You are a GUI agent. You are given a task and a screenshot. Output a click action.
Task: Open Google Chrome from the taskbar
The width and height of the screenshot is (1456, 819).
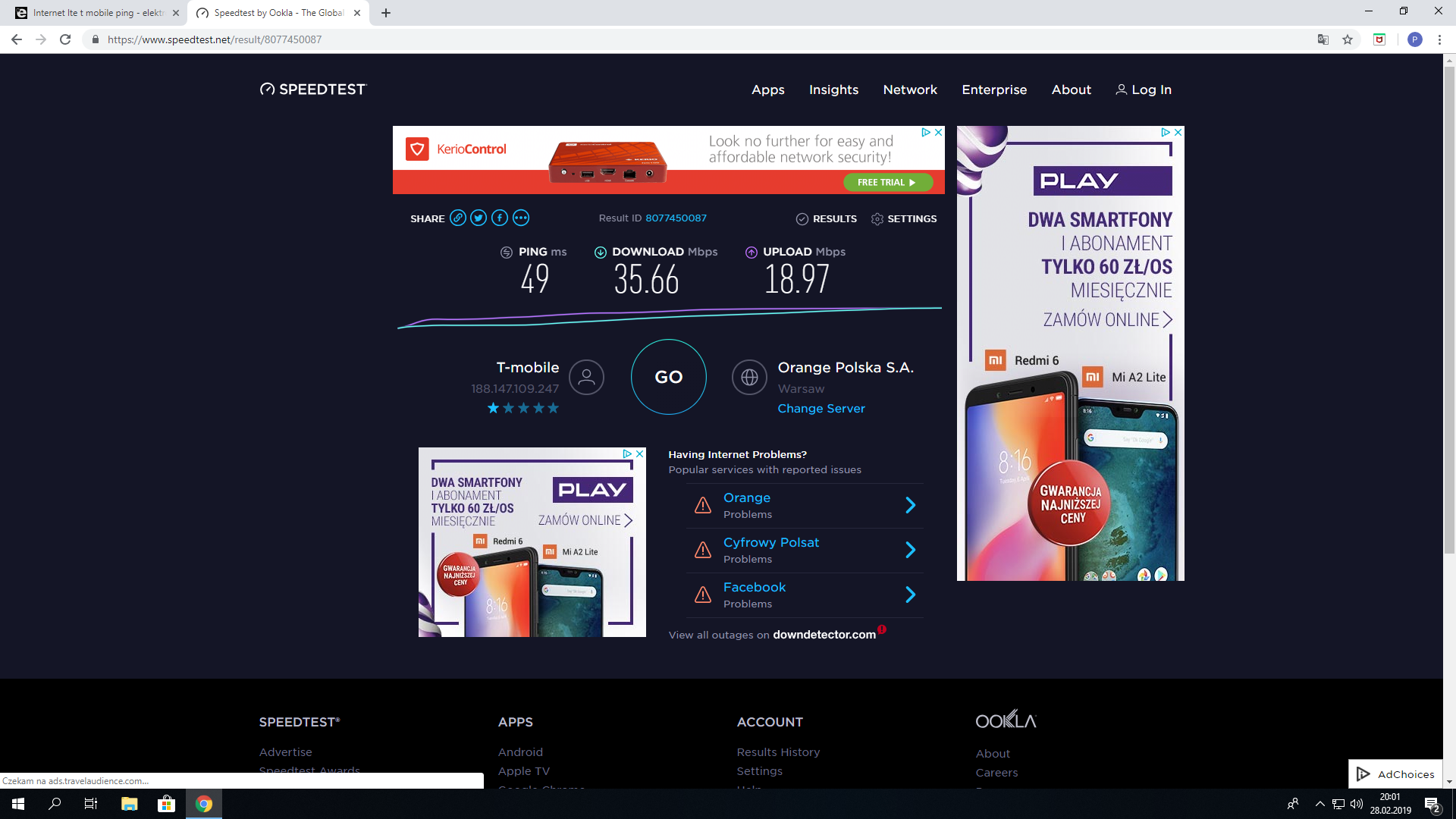point(203,803)
